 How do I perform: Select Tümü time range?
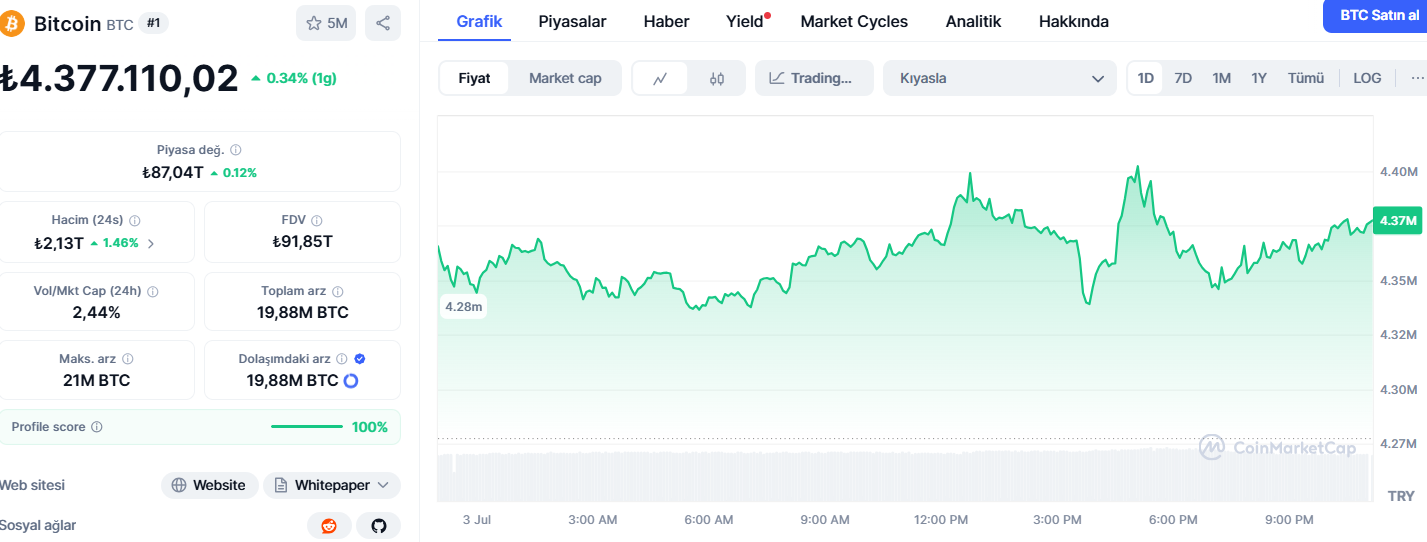coord(1306,78)
